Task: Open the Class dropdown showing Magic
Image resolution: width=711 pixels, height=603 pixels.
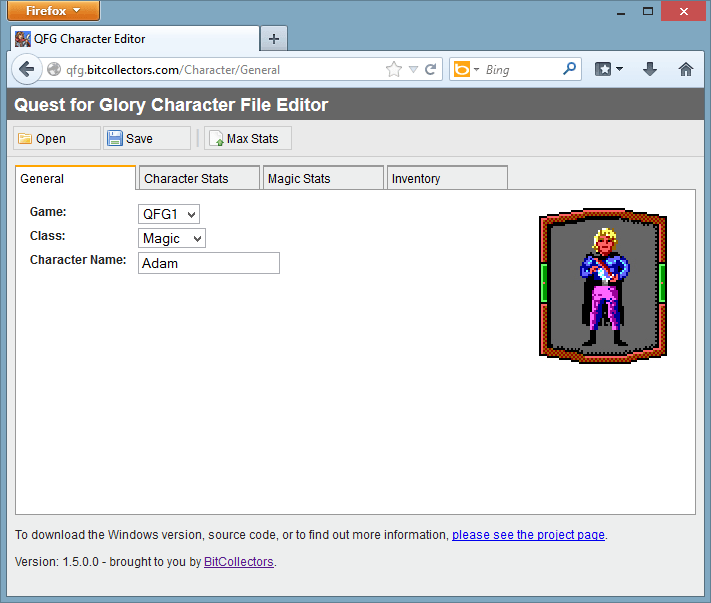Action: pos(172,238)
